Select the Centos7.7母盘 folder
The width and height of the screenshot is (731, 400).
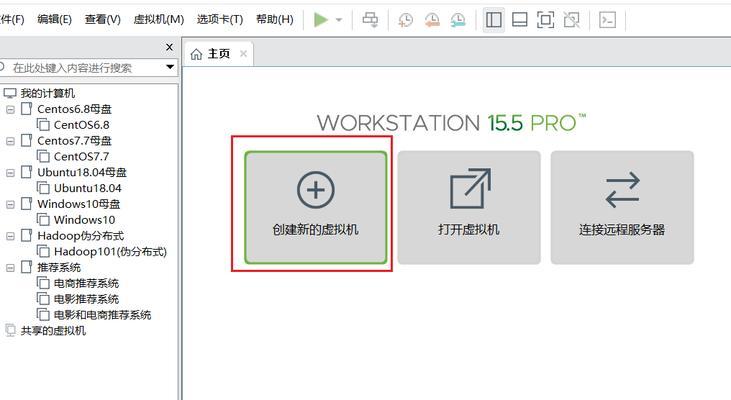coord(75,141)
